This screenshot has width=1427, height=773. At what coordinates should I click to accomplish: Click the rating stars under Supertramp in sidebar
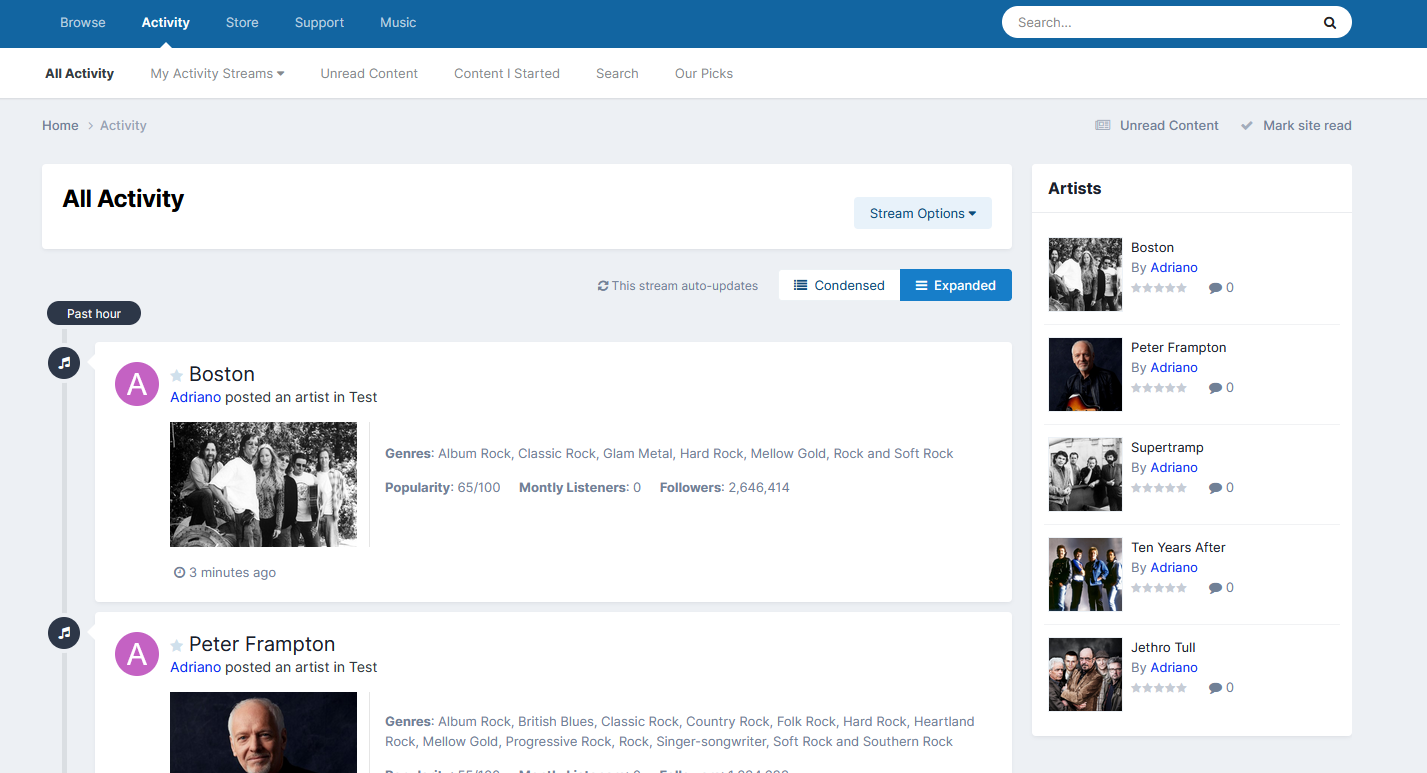pos(1159,488)
